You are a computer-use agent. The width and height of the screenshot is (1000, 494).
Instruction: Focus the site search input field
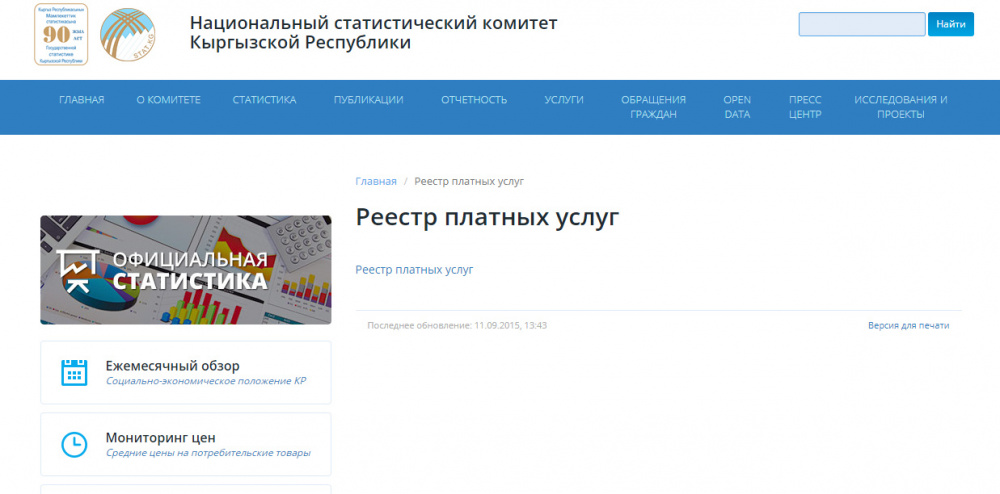coord(862,24)
